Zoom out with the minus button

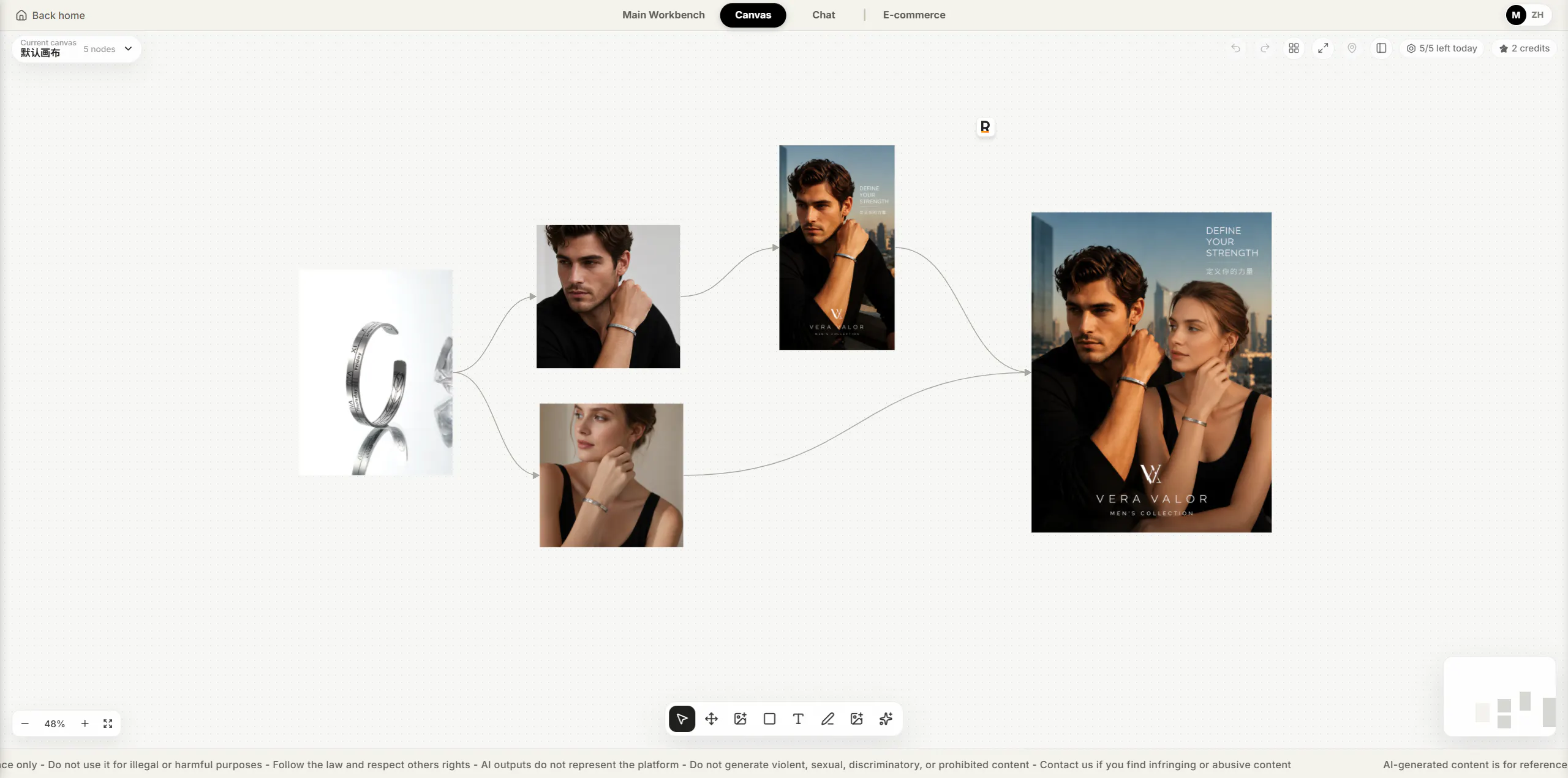point(25,723)
